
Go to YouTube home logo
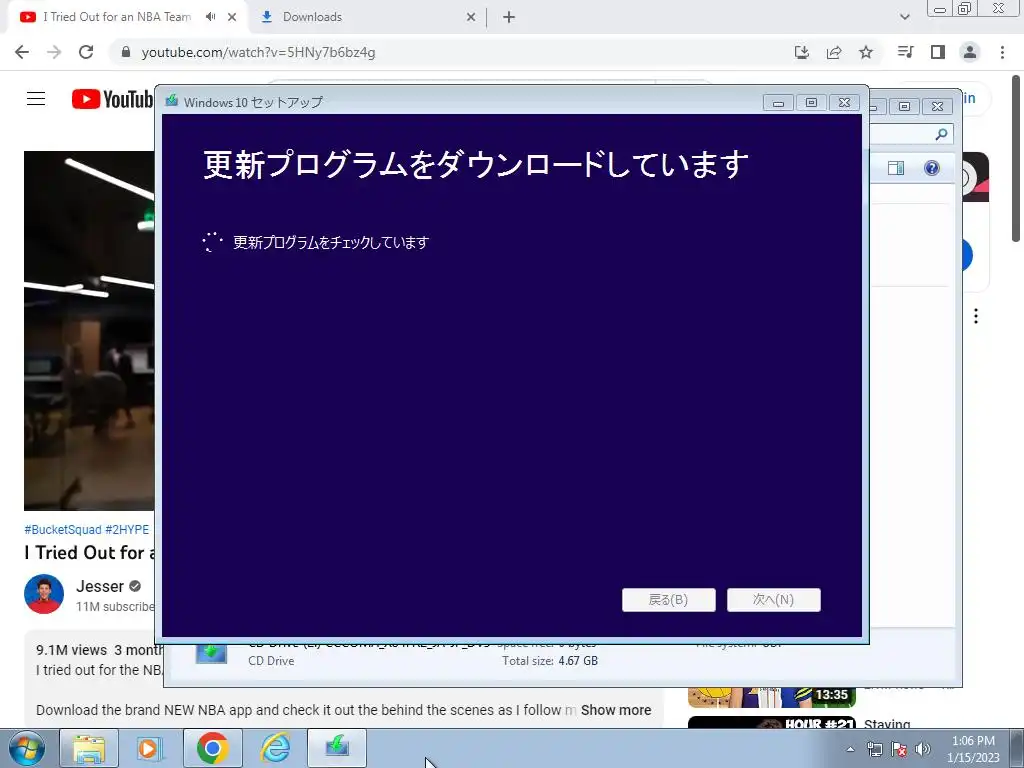112,99
